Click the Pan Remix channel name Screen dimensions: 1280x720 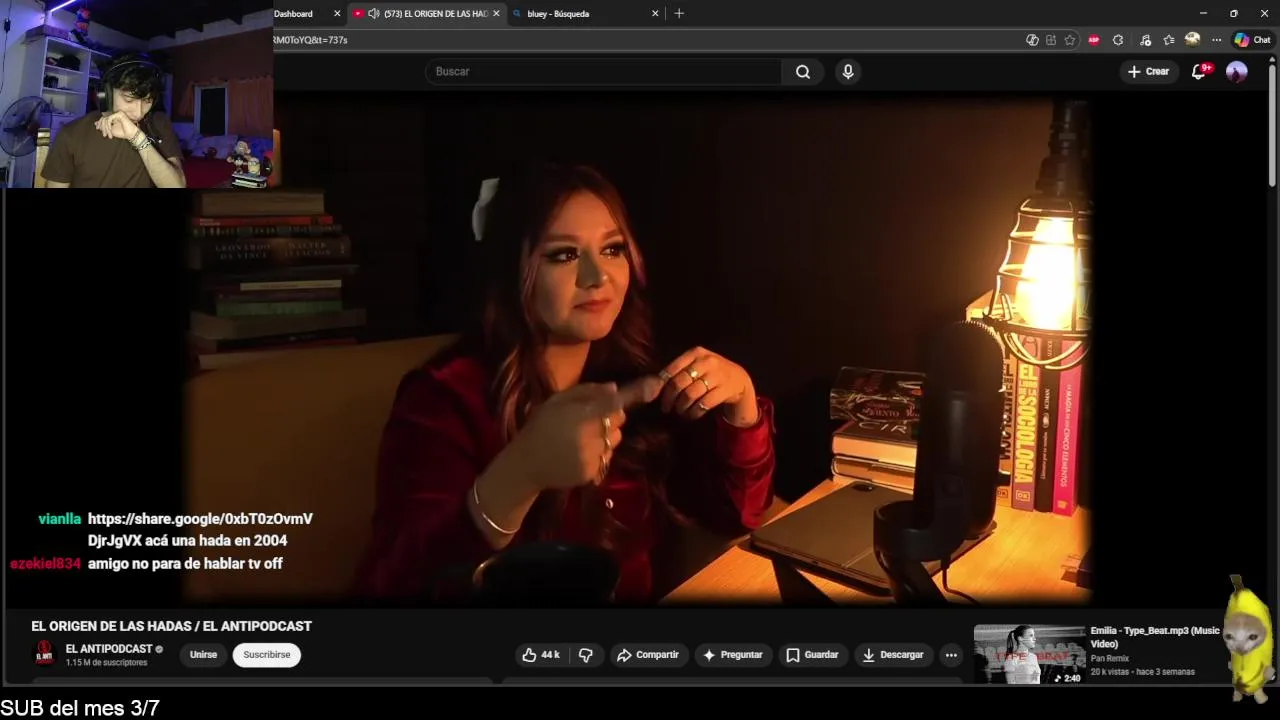tap(1109, 658)
